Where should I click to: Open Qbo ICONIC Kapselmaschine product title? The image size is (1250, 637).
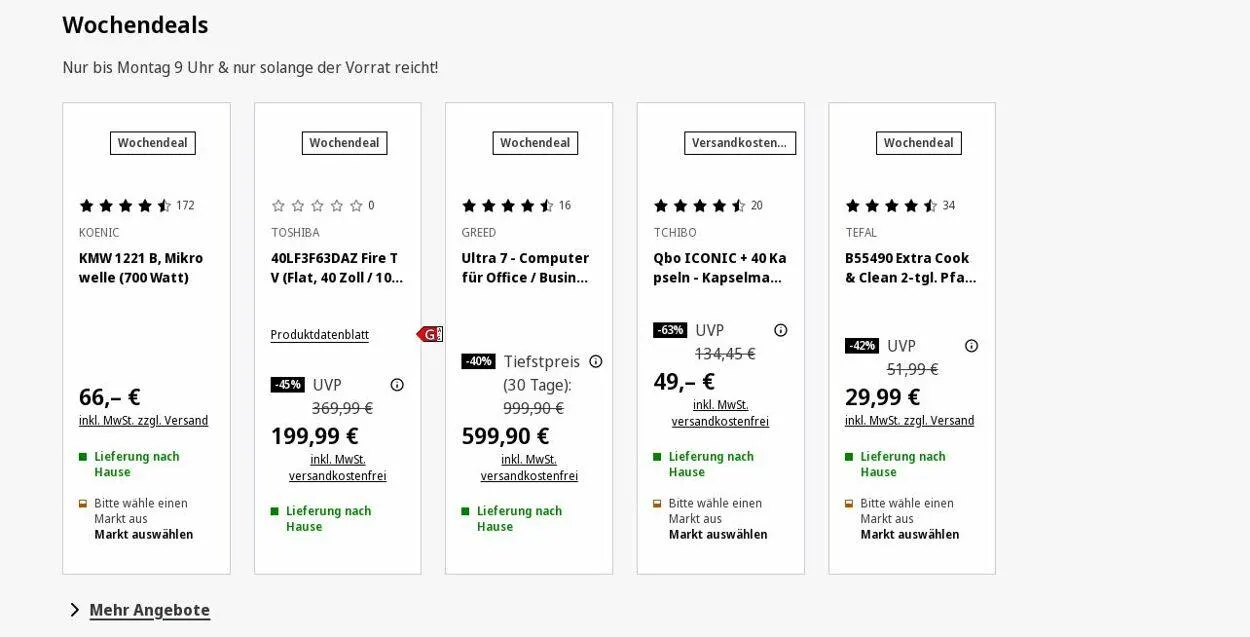click(x=720, y=268)
